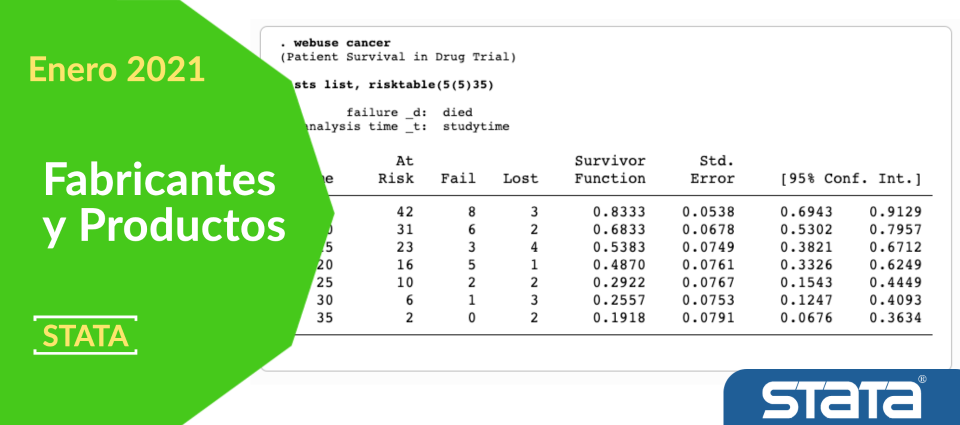Click standard error value 0.0767
The image size is (960, 425).
(708, 283)
